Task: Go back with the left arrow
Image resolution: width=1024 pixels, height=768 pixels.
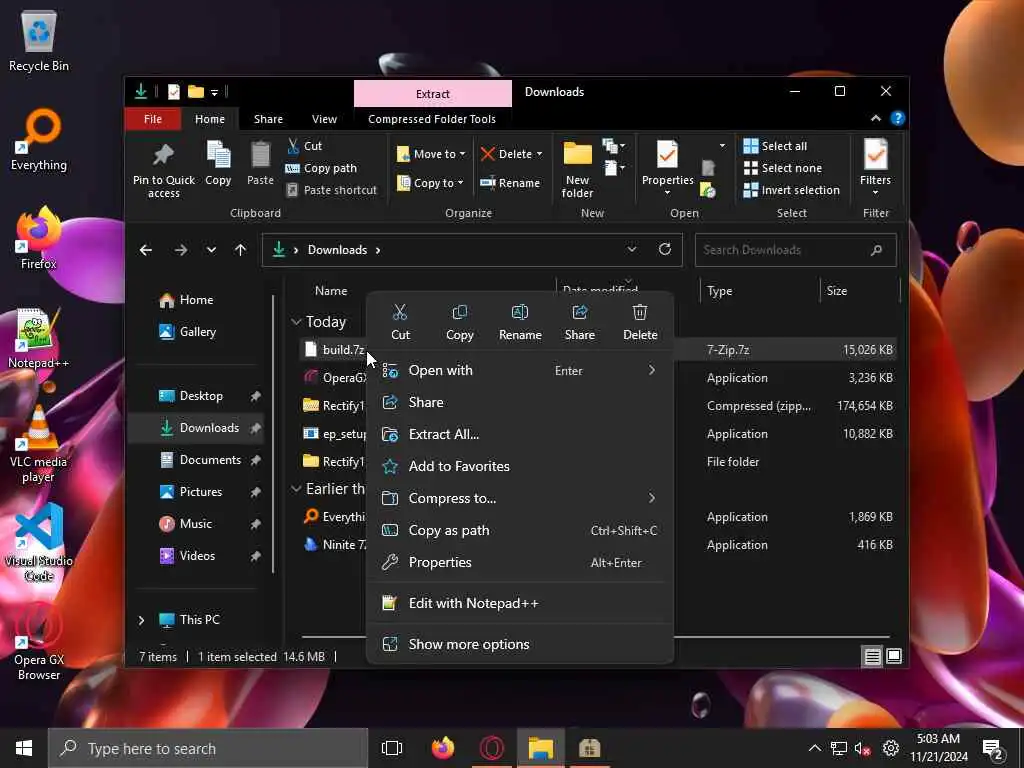Action: 146,250
